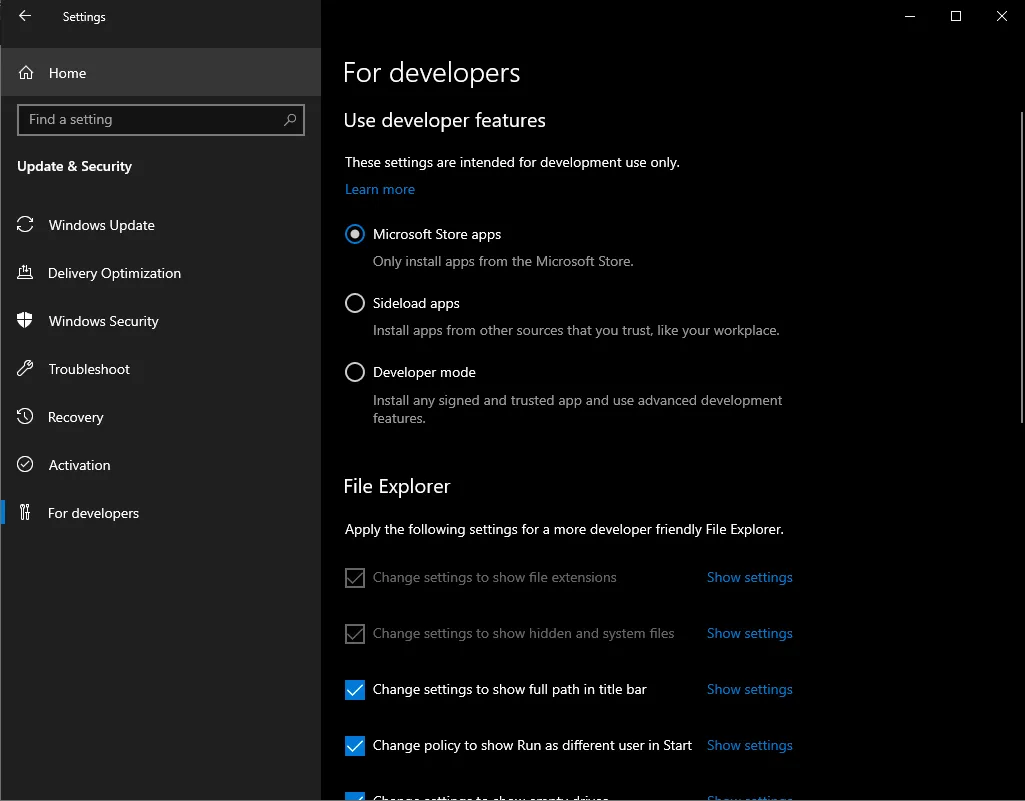The width and height of the screenshot is (1025, 801).
Task: Click the For developers page title
Action: (431, 73)
